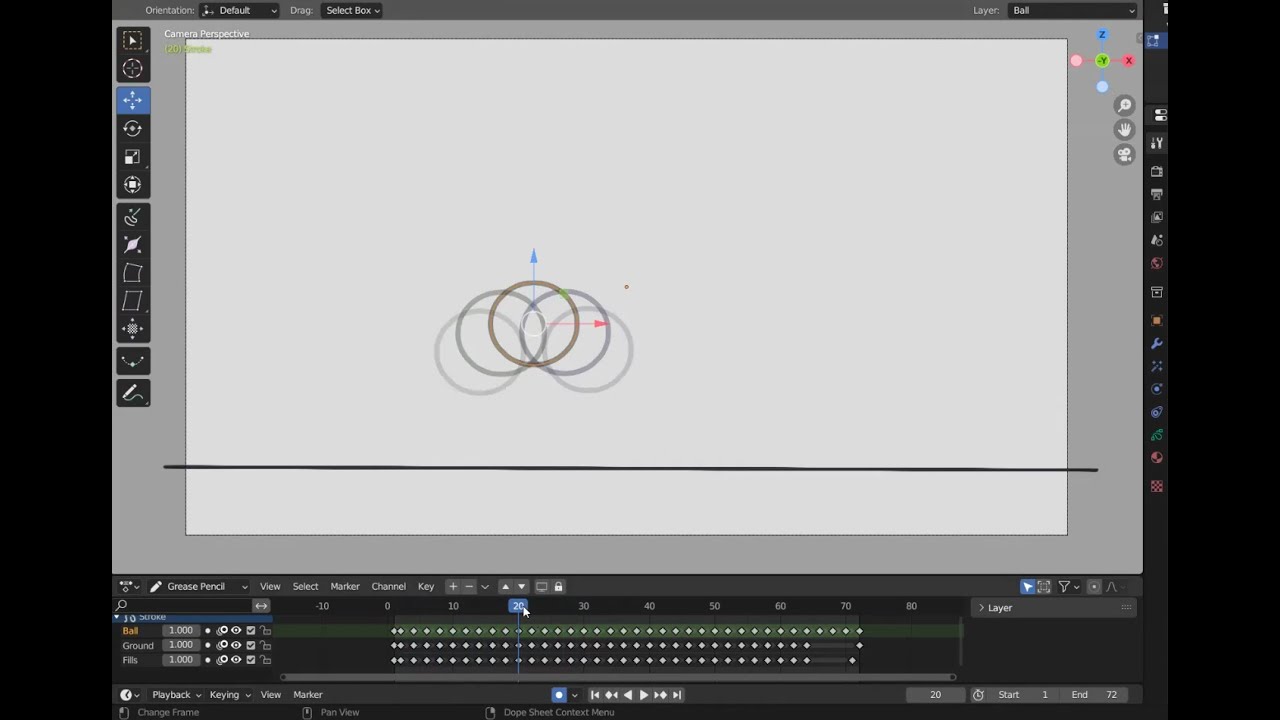Click the pan hand viewport icon
Screen dimensions: 1280x720
[1125, 130]
